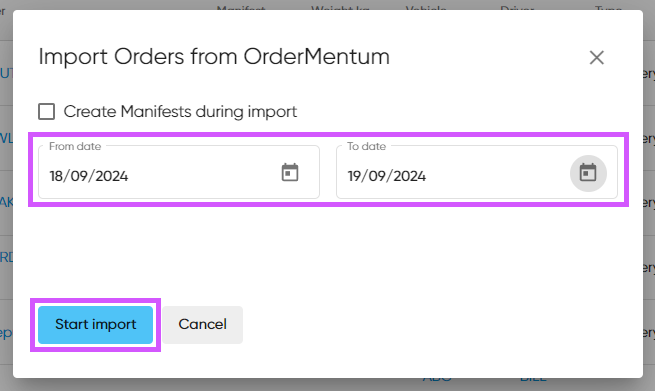Viewport: 655px width, 391px height.
Task: Cancel the order import dialog
Action: 203,325
